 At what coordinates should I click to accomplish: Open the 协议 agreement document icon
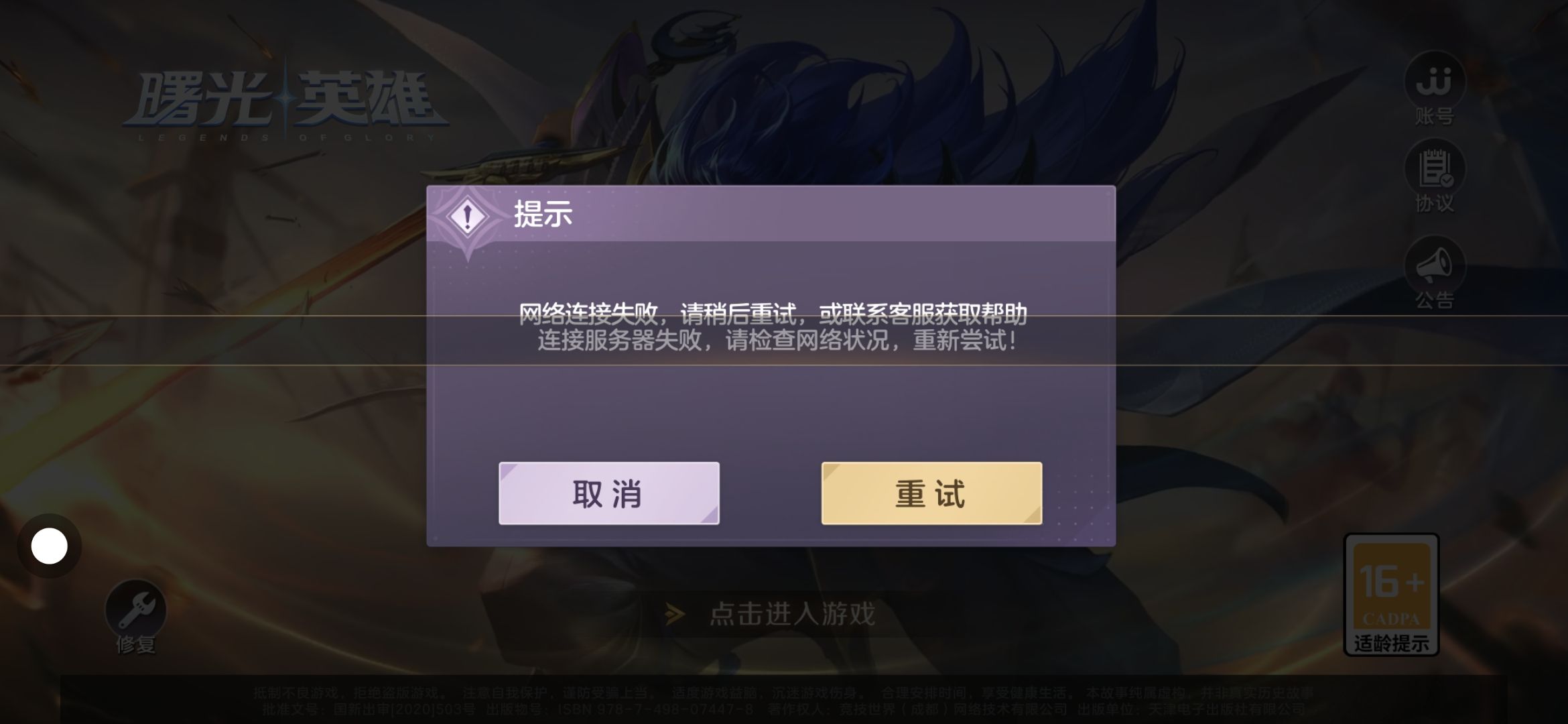tap(1434, 168)
